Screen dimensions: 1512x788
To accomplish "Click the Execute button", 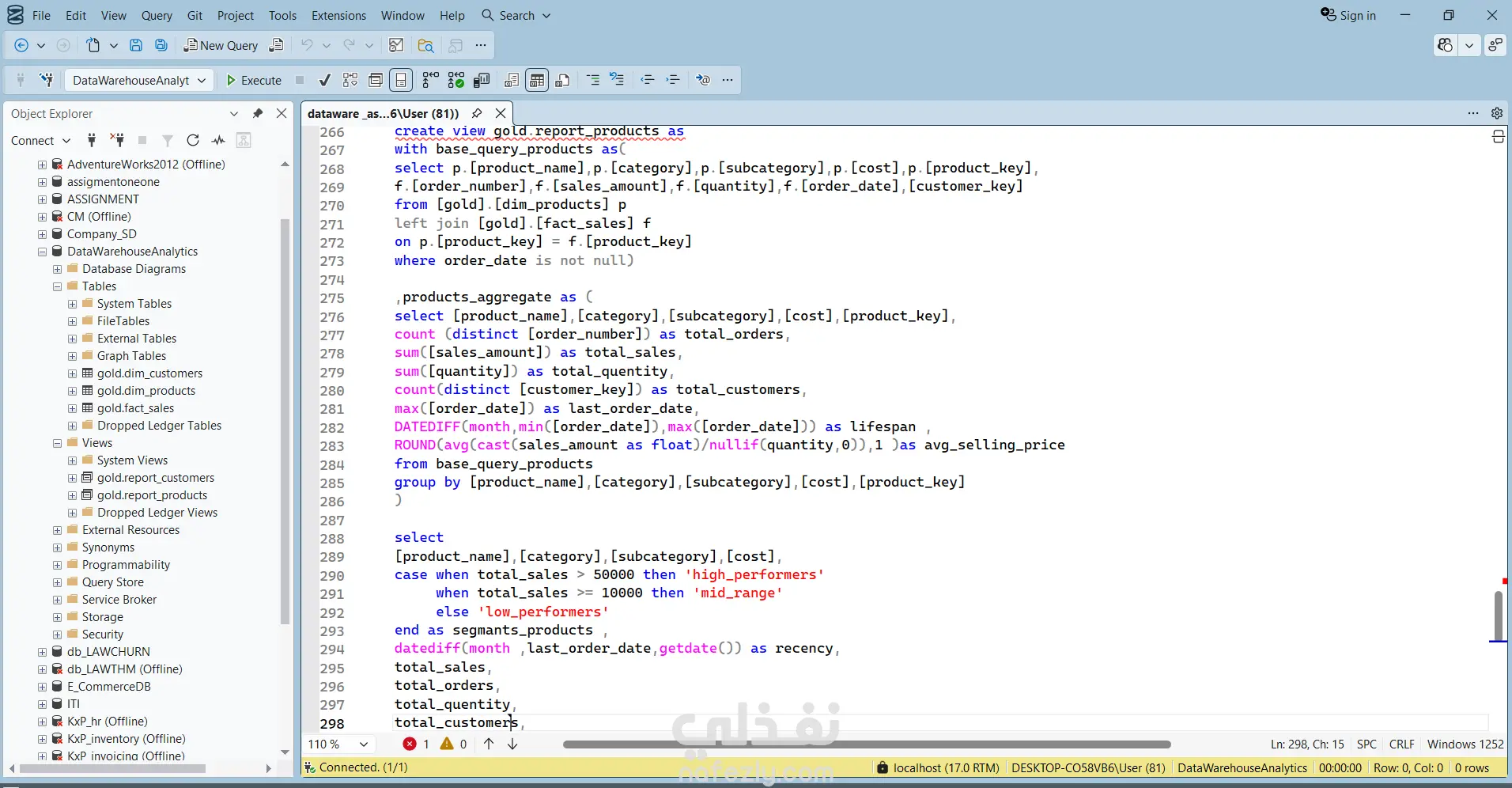I will coord(254,80).
